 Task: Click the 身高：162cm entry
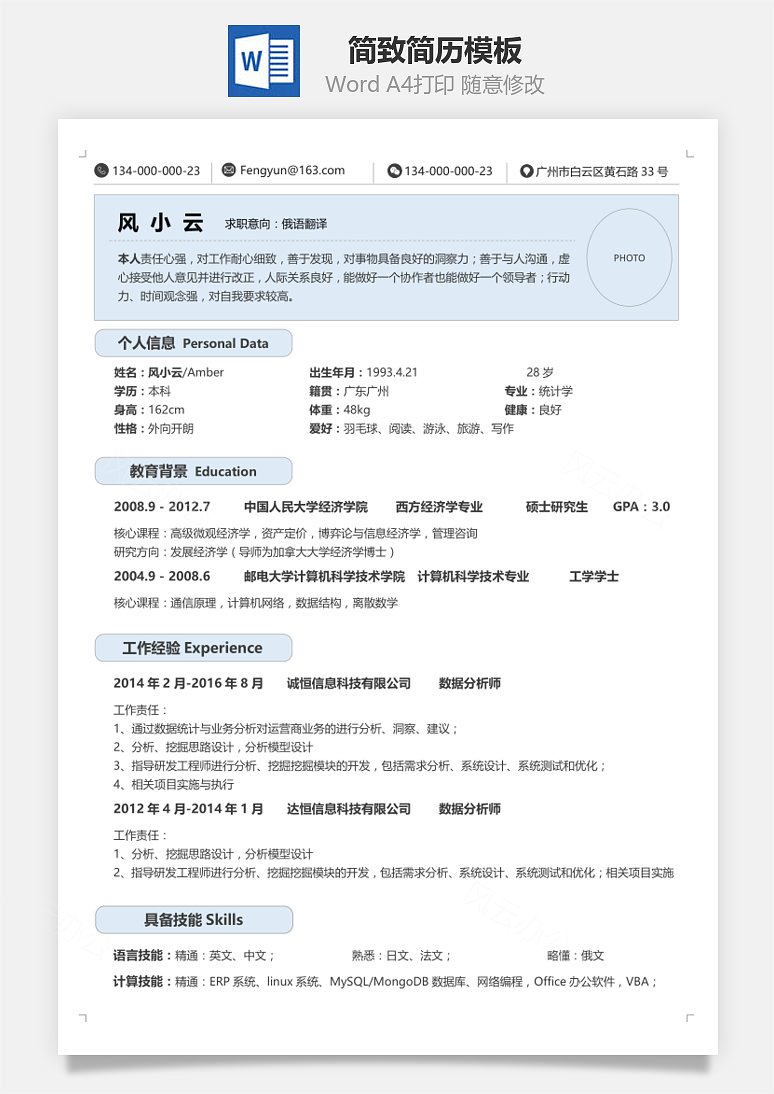[149, 410]
